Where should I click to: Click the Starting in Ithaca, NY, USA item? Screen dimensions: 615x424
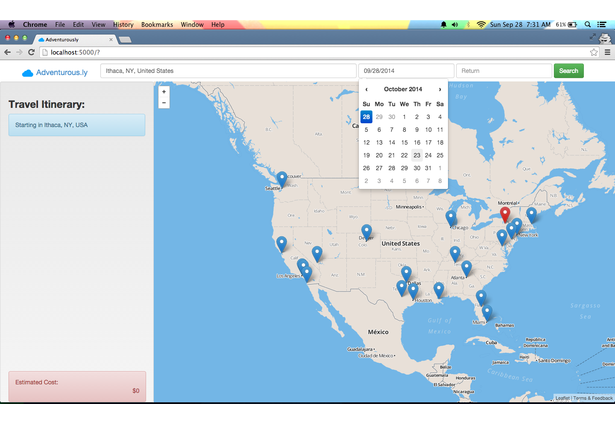(x=77, y=125)
